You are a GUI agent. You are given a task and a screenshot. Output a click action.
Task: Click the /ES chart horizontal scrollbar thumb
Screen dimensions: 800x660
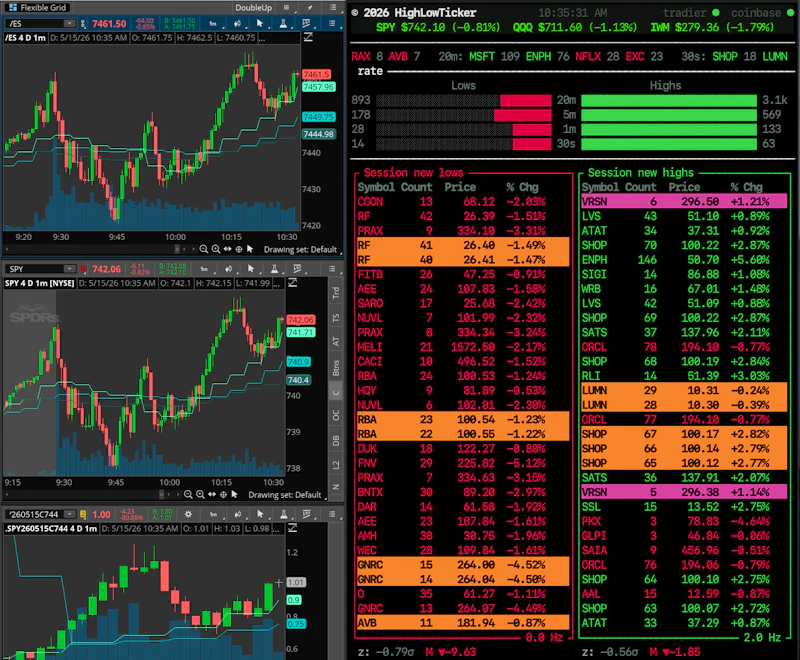[x=177, y=249]
